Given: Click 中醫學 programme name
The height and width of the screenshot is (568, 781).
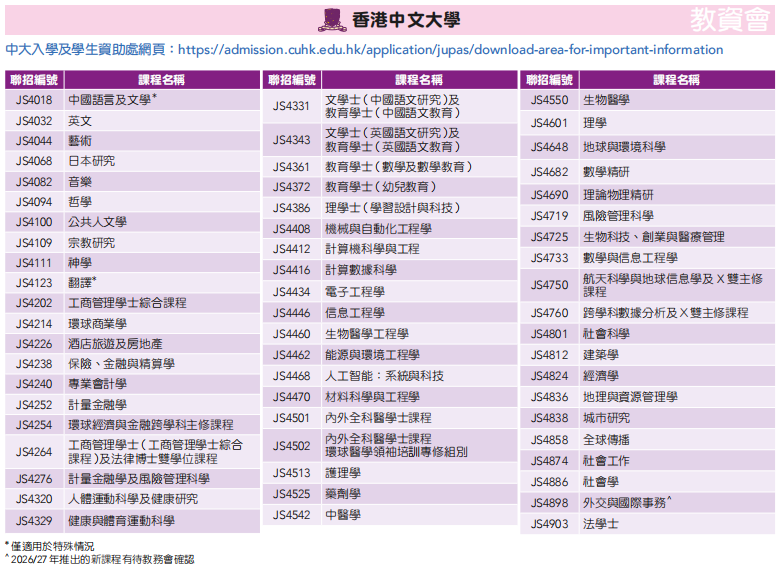Looking at the screenshot, I should 343,515.
